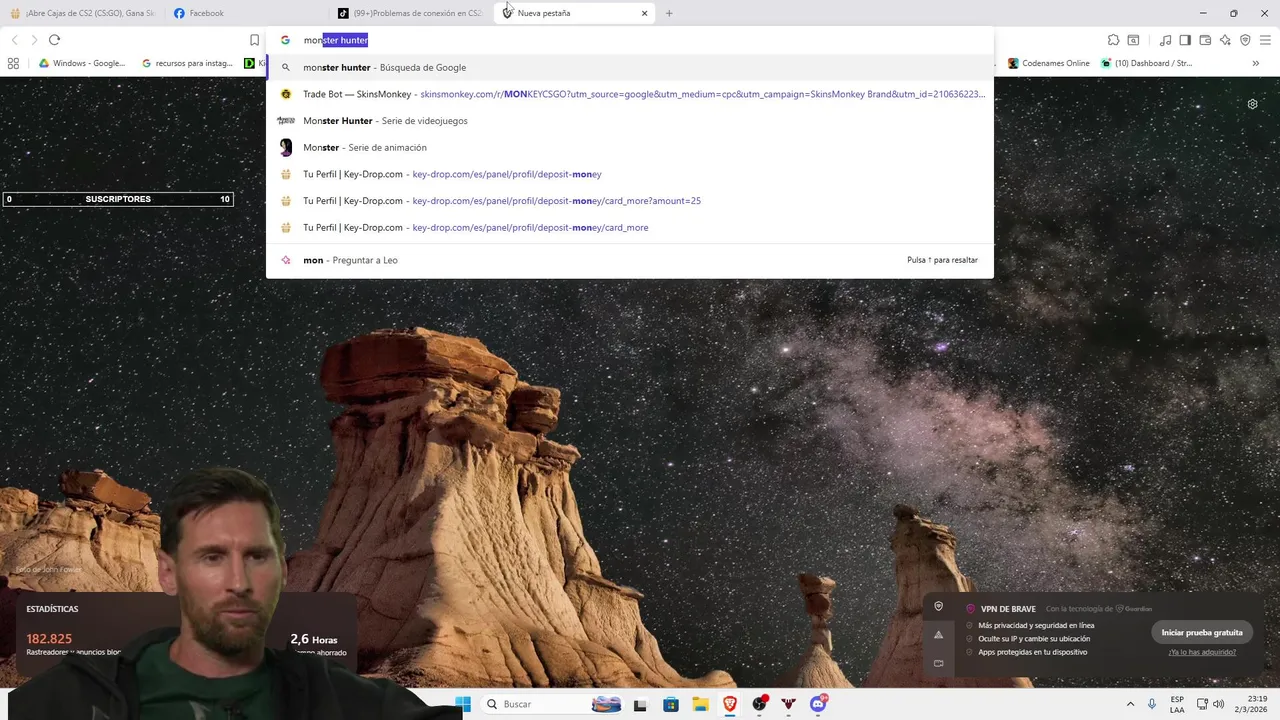Image resolution: width=1280 pixels, height=720 pixels.
Task: Click the SUSCRIPTORES progress bar
Action: click(x=118, y=199)
